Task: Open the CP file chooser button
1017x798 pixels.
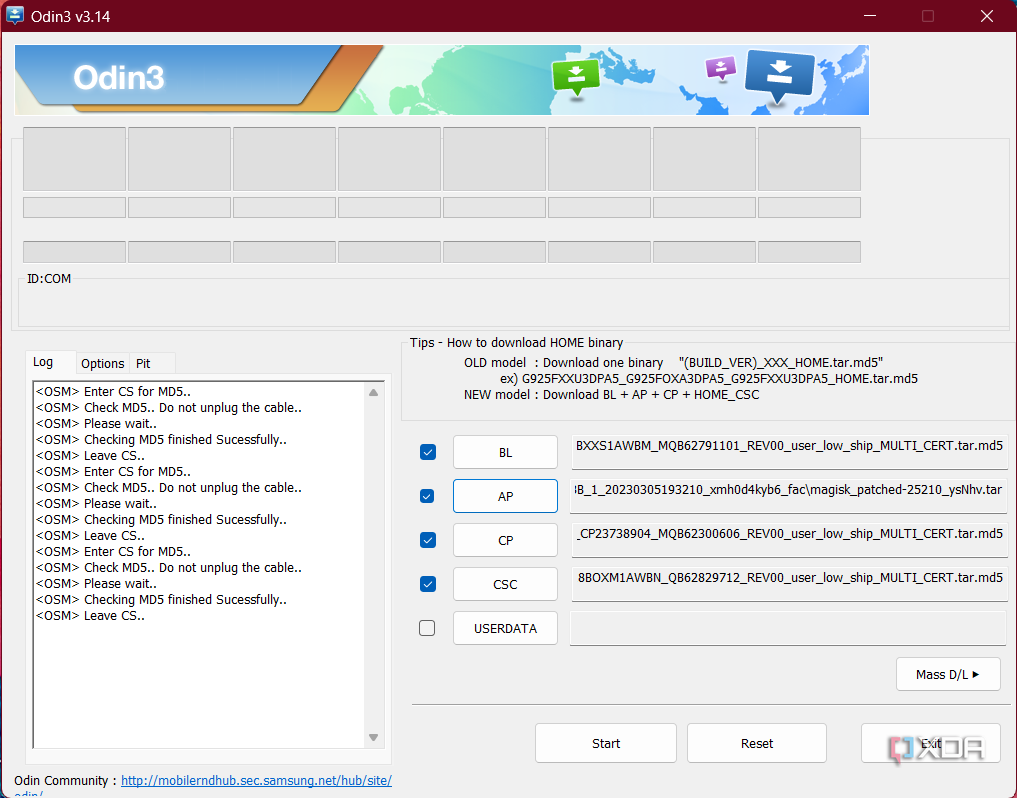Action: (x=505, y=540)
